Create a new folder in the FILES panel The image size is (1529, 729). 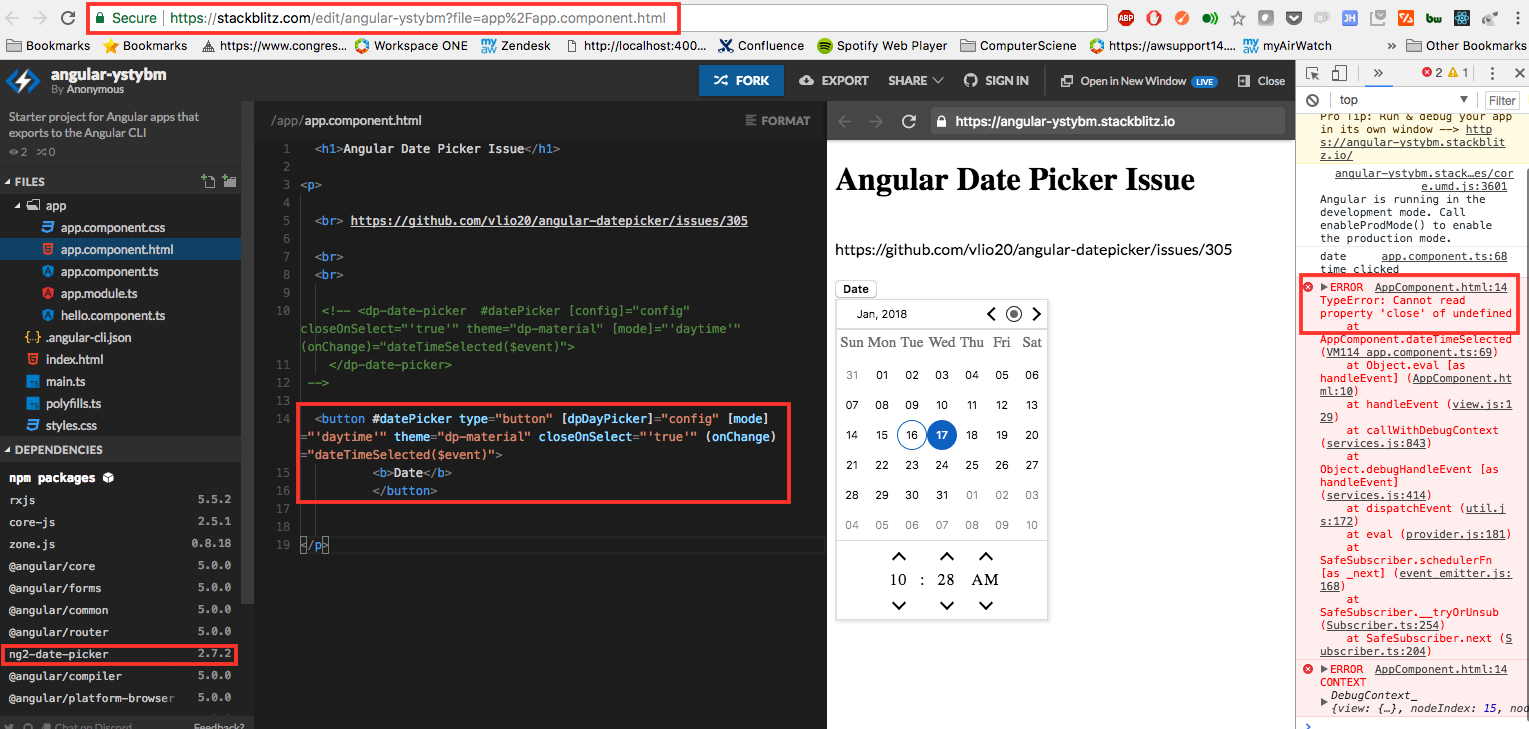coord(229,181)
